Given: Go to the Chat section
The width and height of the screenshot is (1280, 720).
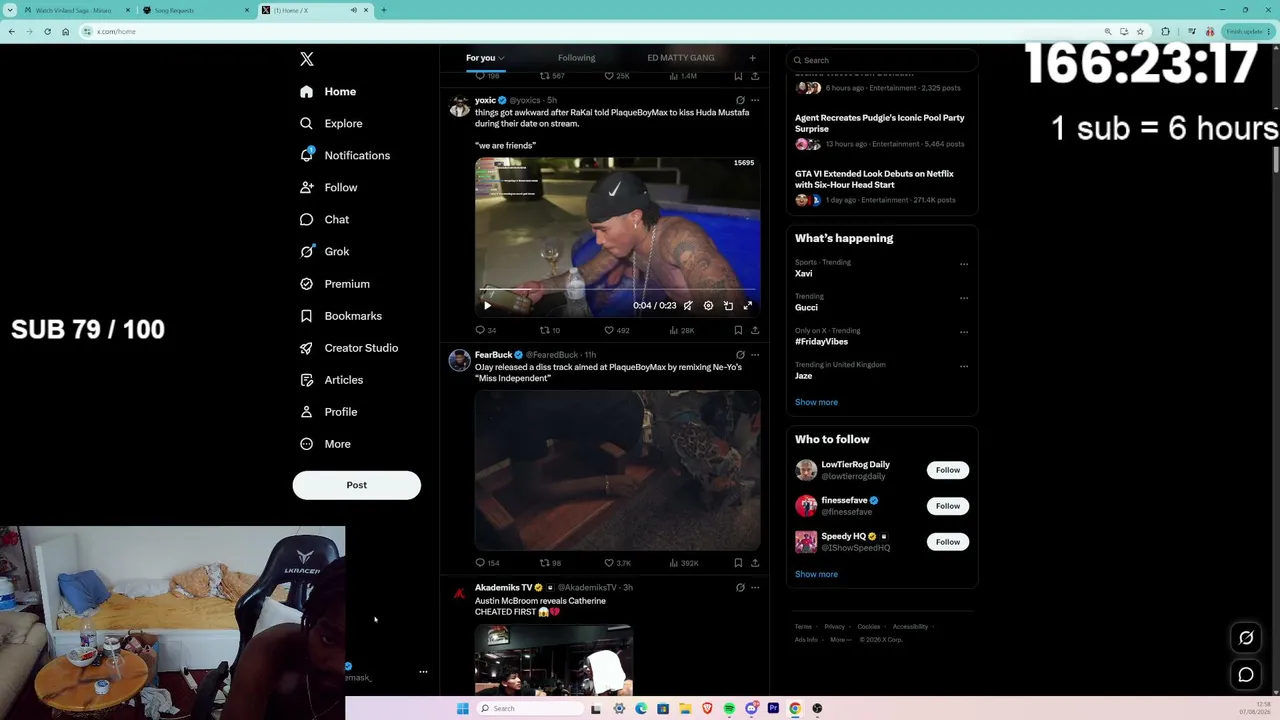Looking at the screenshot, I should tap(324, 219).
